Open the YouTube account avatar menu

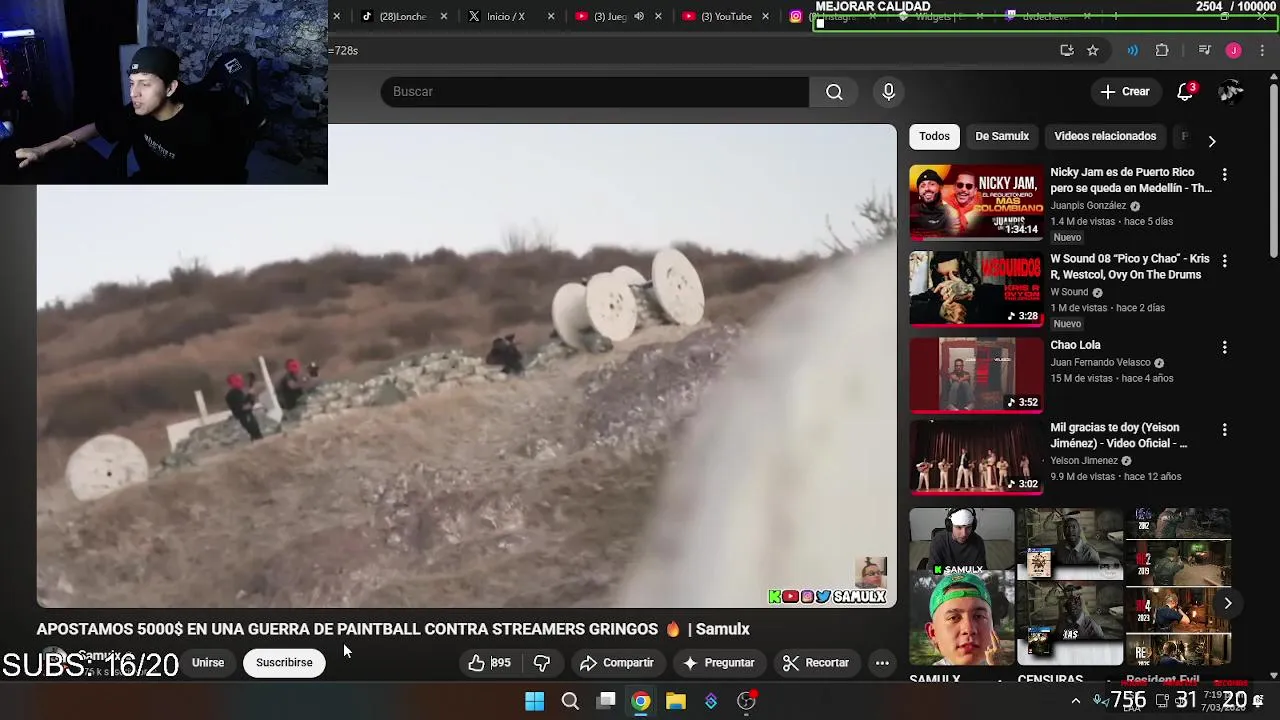click(1231, 92)
